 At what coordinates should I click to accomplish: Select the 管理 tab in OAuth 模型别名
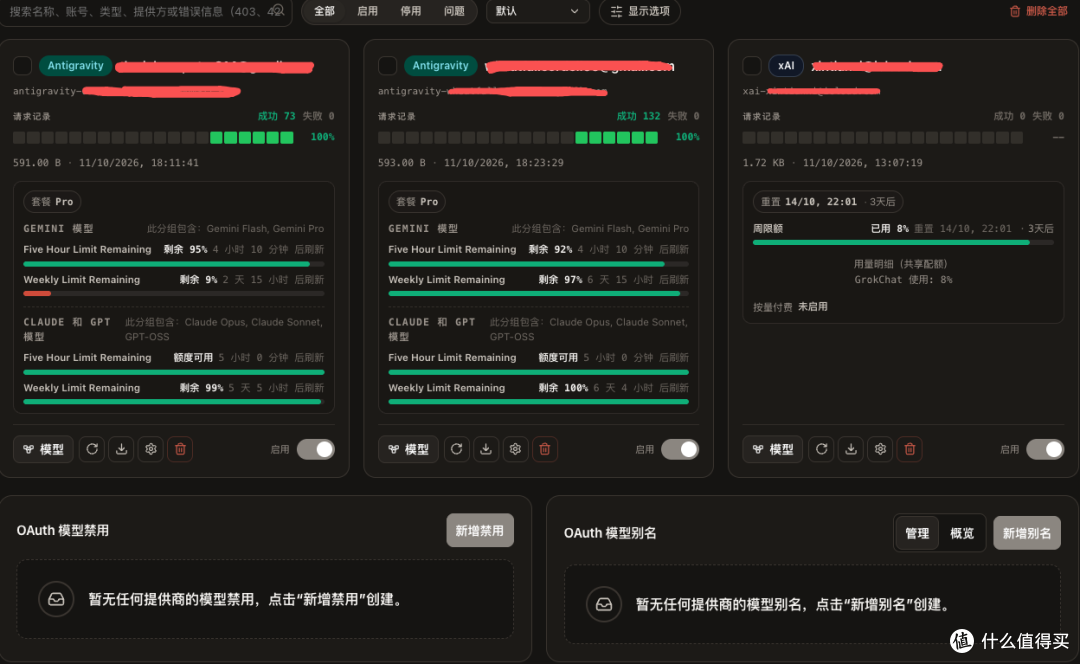click(917, 533)
